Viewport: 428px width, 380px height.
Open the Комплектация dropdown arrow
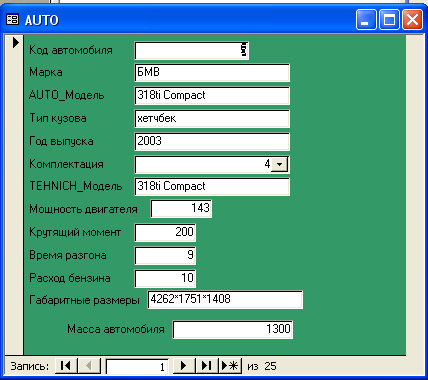279,164
